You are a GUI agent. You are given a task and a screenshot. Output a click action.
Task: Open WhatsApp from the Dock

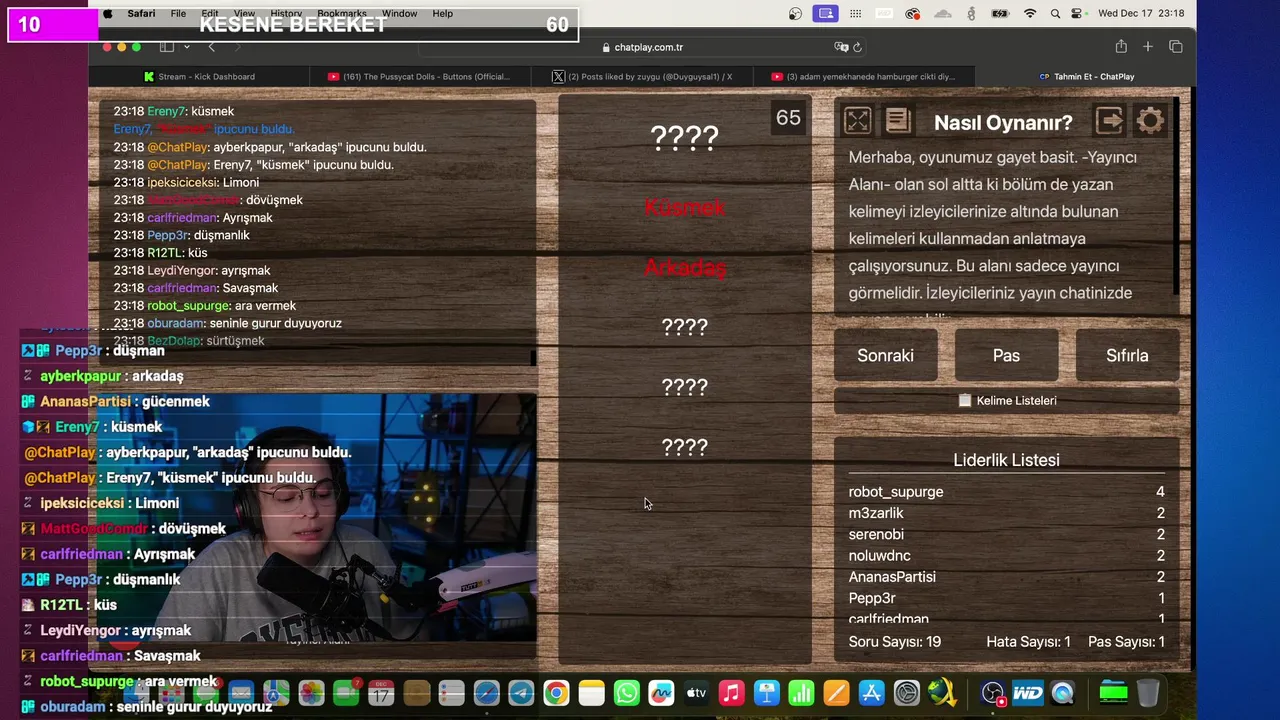click(x=626, y=692)
